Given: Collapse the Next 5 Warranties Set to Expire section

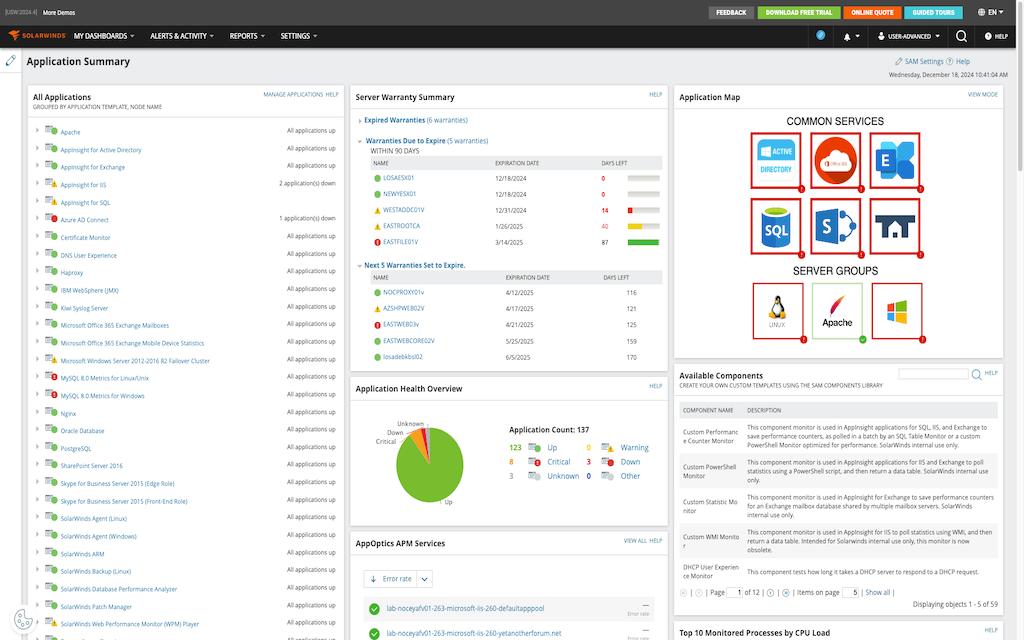Looking at the screenshot, I should [x=360, y=266].
